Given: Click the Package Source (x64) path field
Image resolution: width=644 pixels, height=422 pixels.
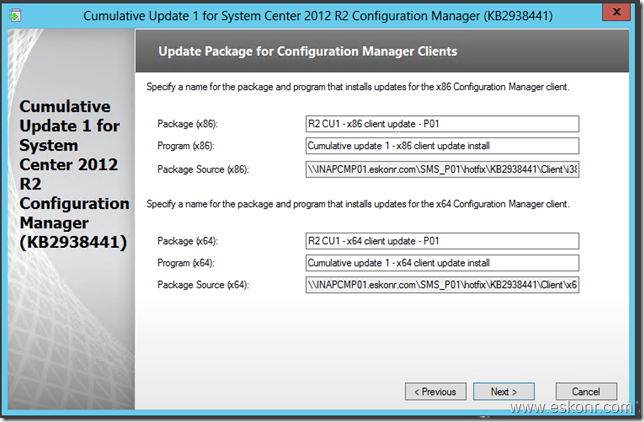Looking at the screenshot, I should [442, 285].
